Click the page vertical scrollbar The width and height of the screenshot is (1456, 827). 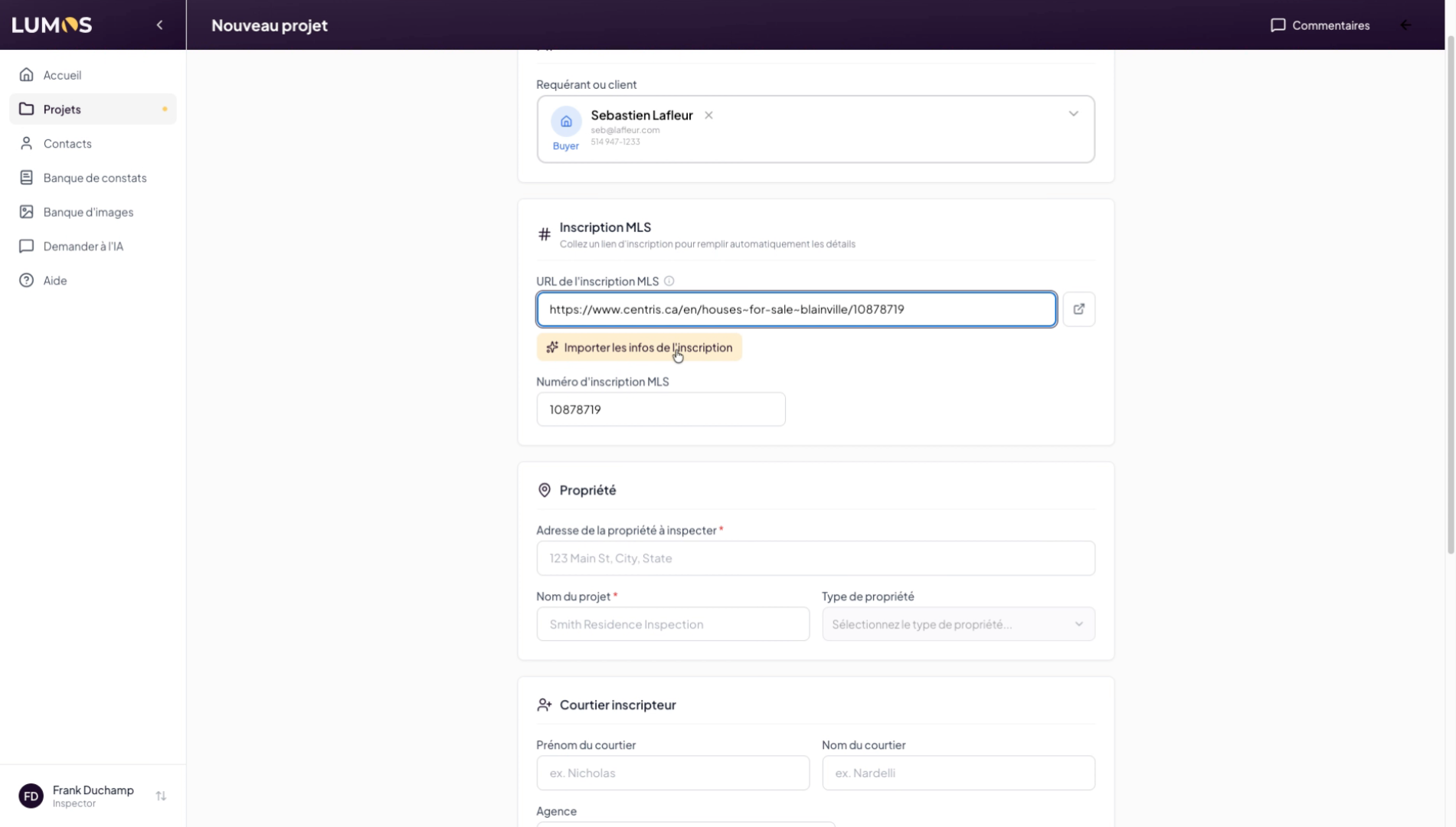tap(1450, 306)
